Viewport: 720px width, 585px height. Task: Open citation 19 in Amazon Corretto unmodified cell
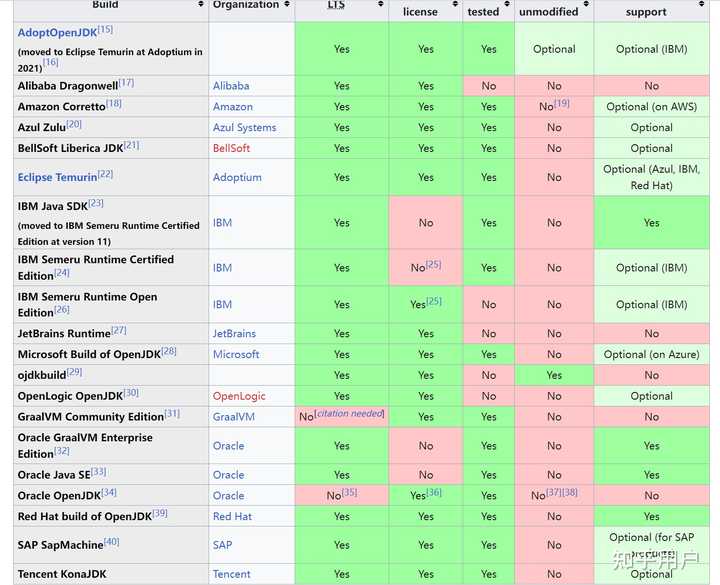[562, 103]
